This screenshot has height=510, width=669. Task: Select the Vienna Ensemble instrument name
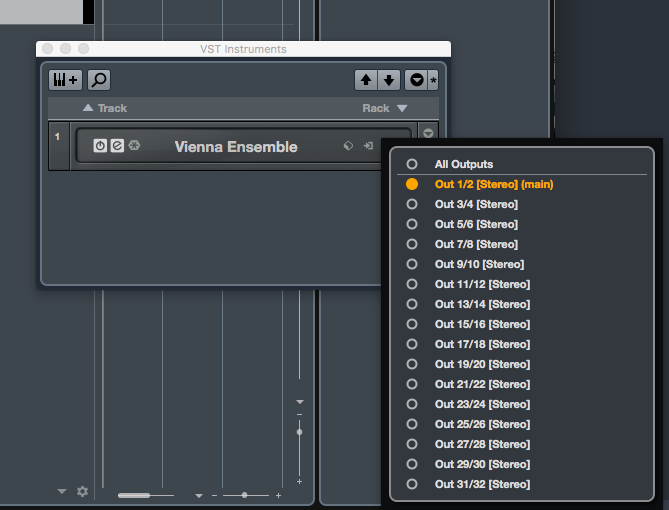[236, 147]
